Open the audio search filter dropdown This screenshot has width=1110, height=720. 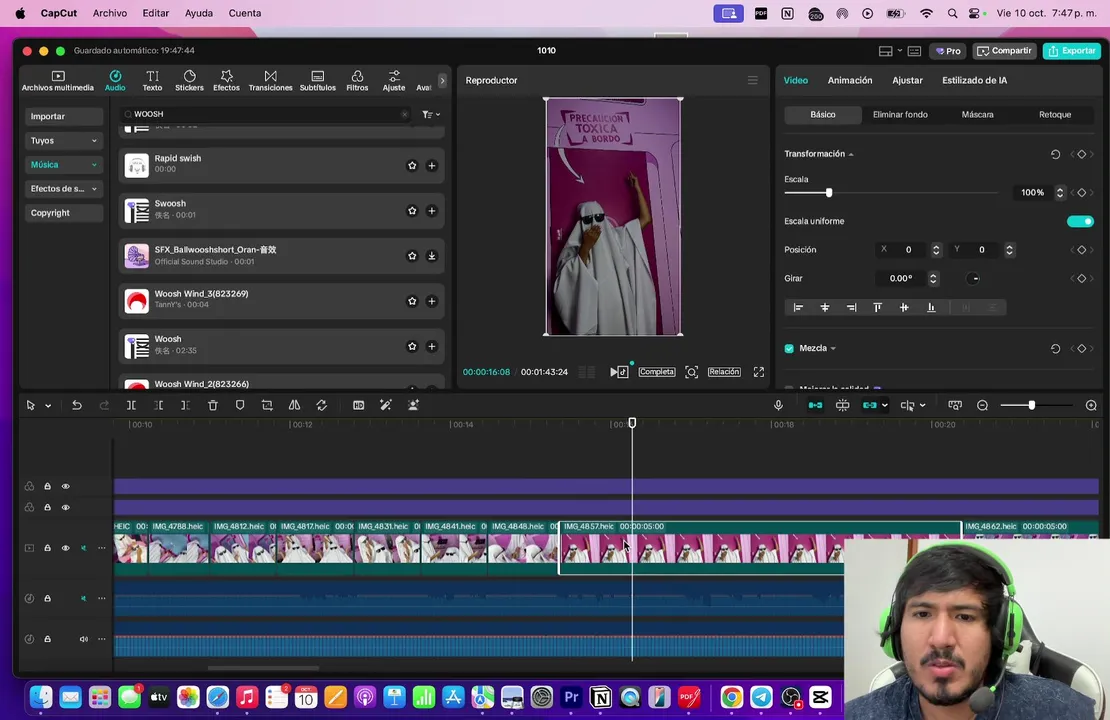tap(431, 114)
